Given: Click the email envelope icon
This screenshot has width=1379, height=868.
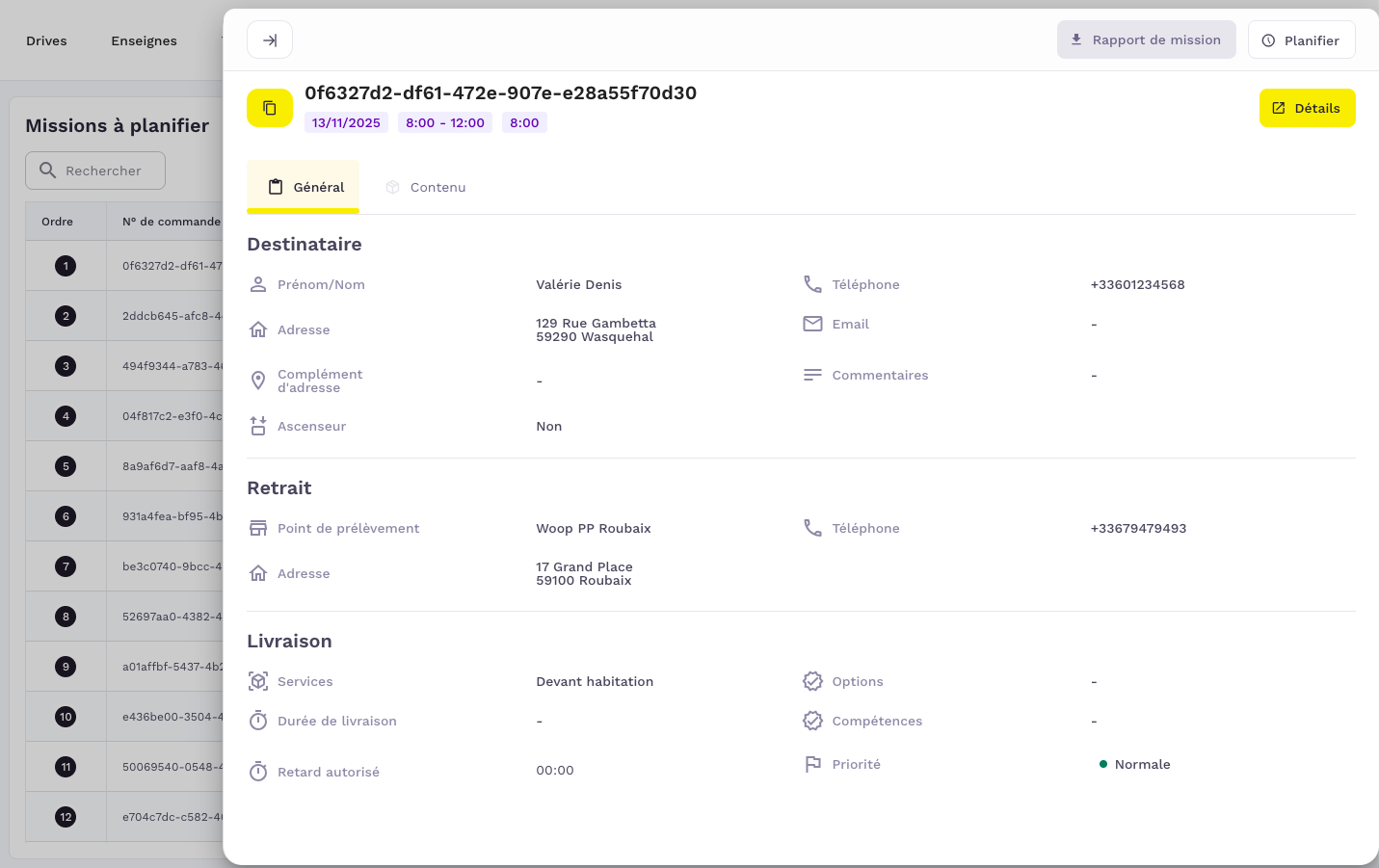Looking at the screenshot, I should 812,324.
